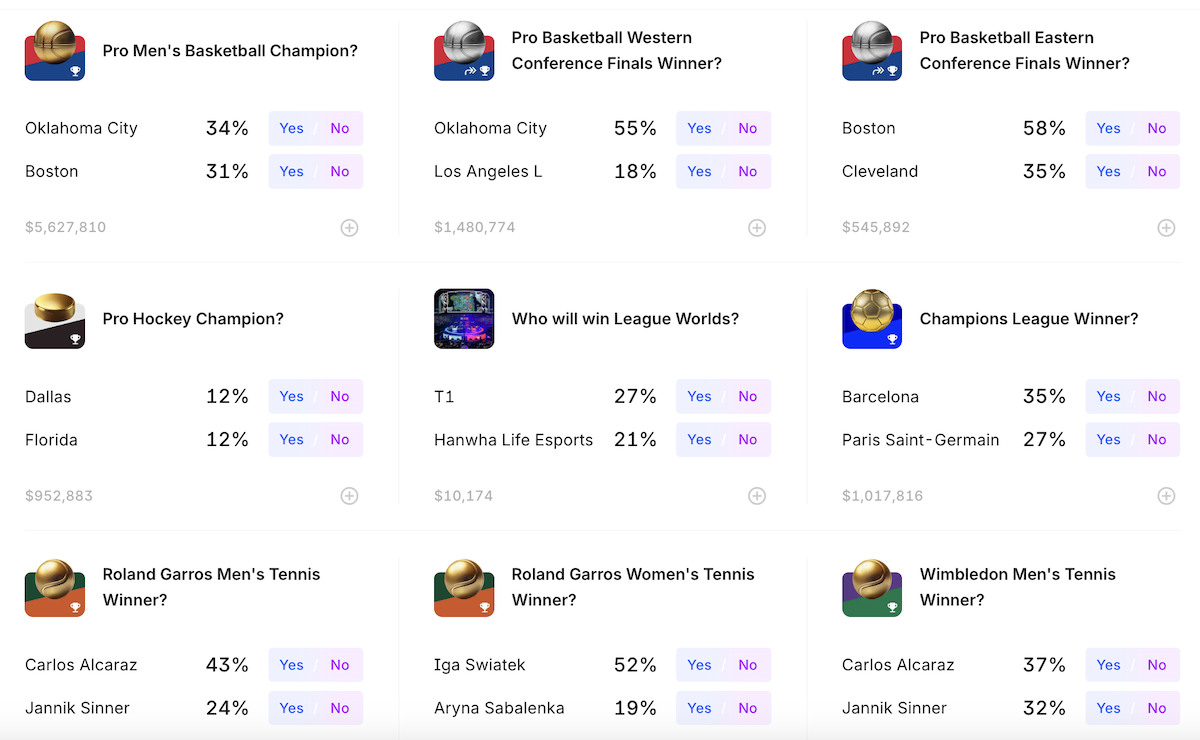The height and width of the screenshot is (740, 1200).
Task: Click the Western Conference Finals silver basketball icon
Action: click(x=464, y=50)
